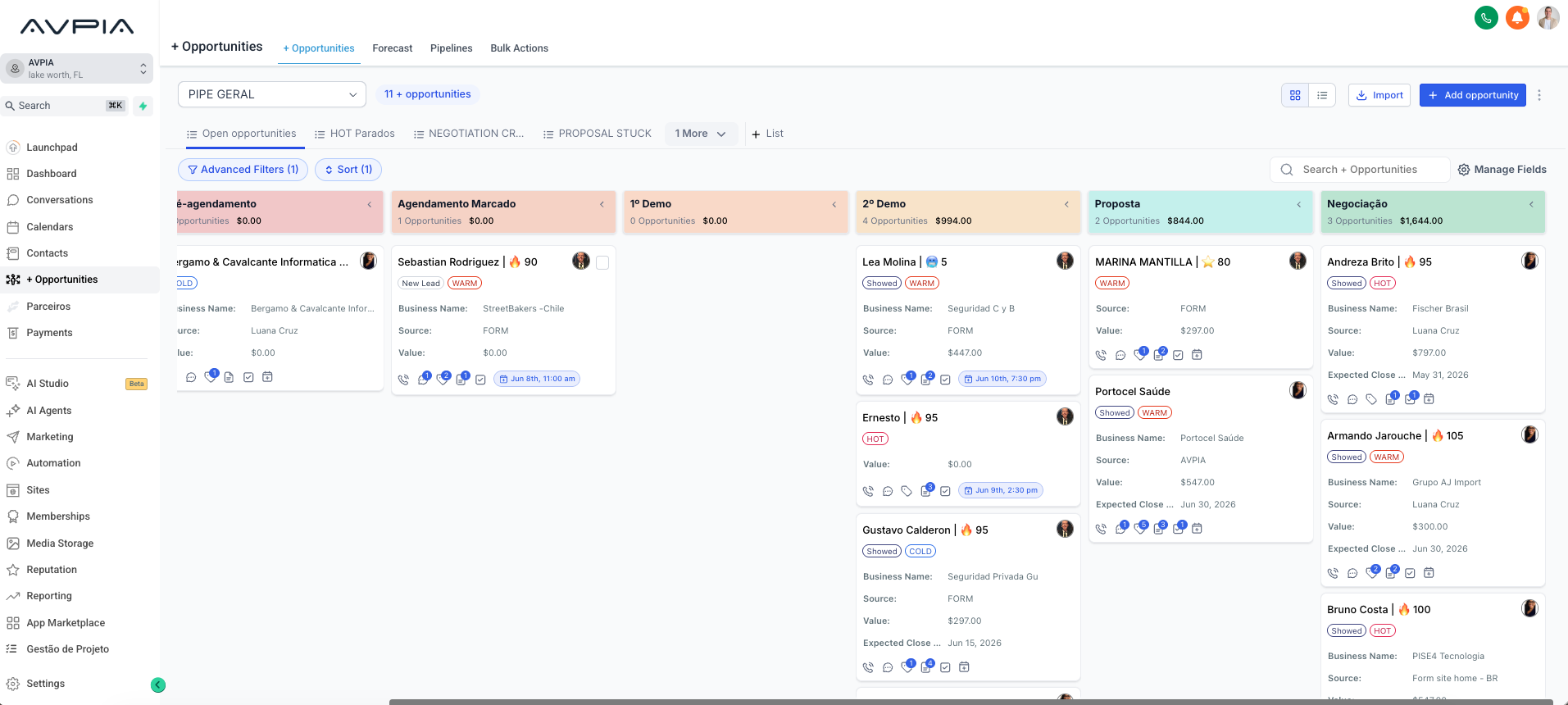The width and height of the screenshot is (1568, 705).
Task: Open chat icon on Ernesto card
Action: 888,491
